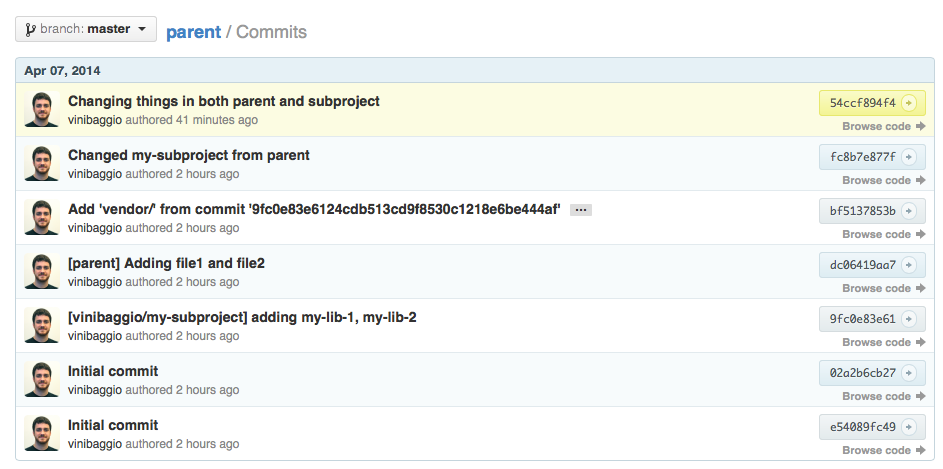Click the arrow icon beside hash 9fc0e83e61
This screenshot has height=469, width=943.
click(x=909, y=319)
